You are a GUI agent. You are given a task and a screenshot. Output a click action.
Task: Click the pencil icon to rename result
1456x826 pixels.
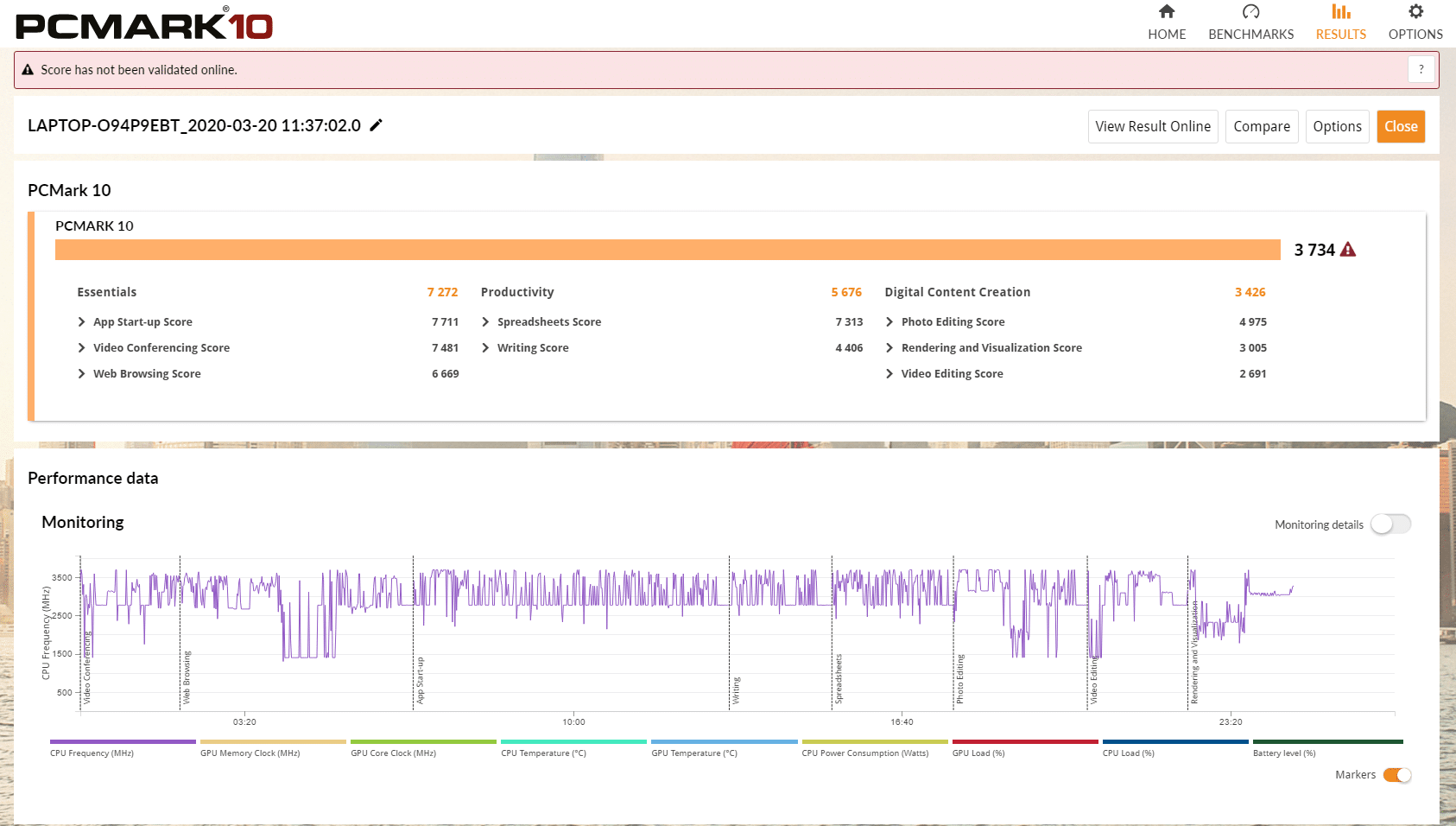[x=376, y=125]
